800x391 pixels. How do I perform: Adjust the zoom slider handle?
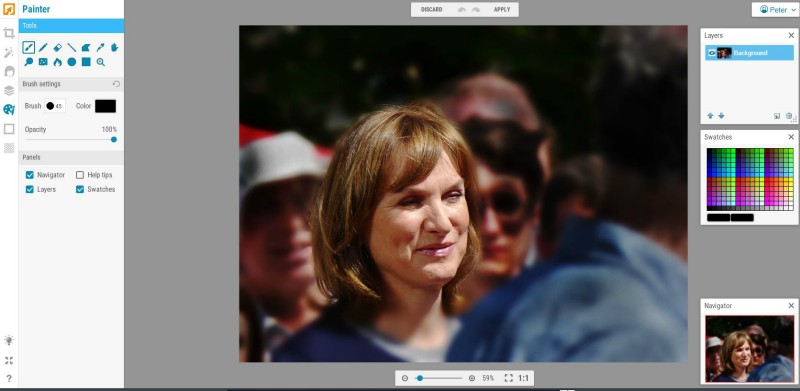point(419,378)
